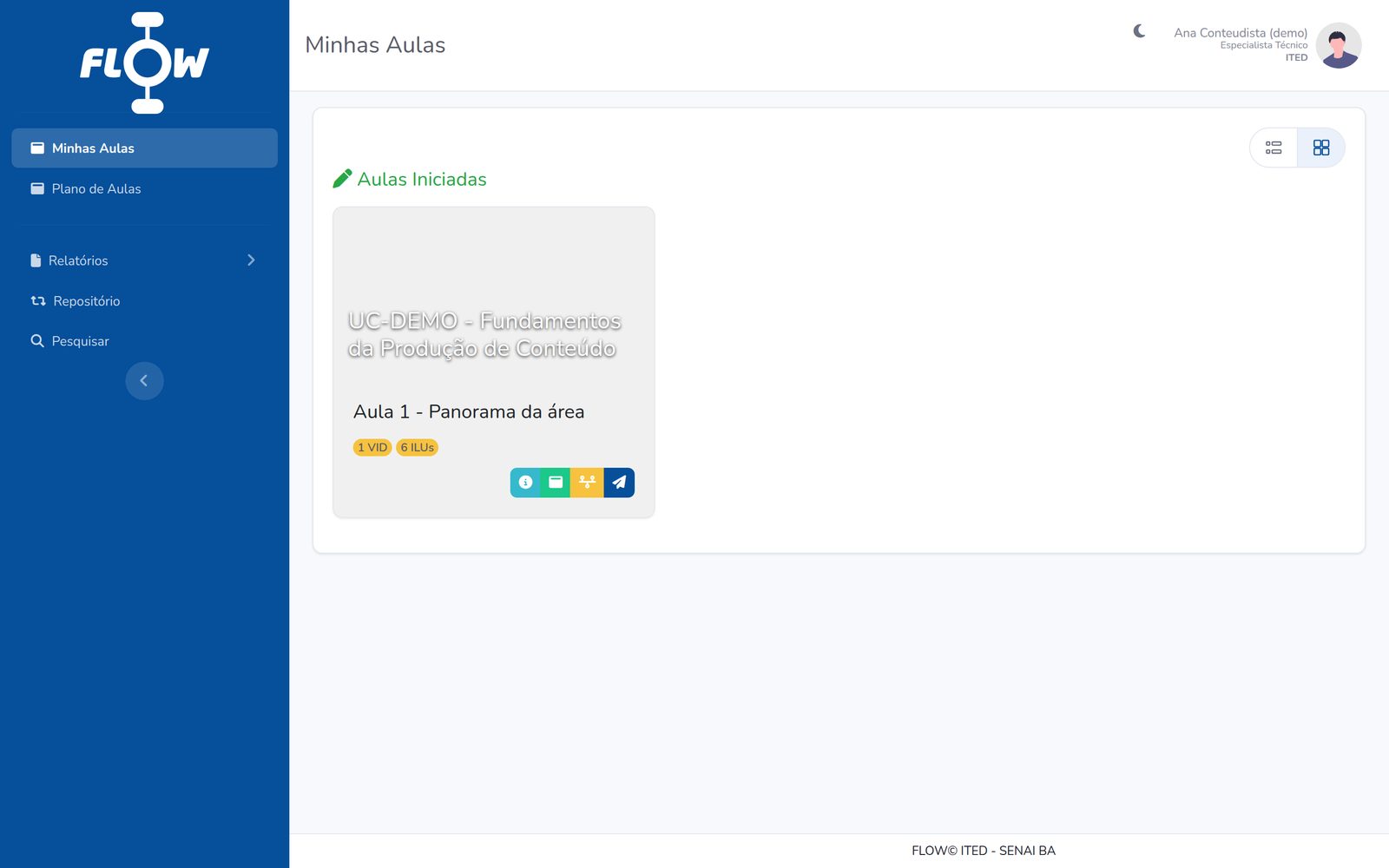The width and height of the screenshot is (1389, 868).
Task: Collapse the sidebar with round arrow button
Action: click(x=144, y=381)
